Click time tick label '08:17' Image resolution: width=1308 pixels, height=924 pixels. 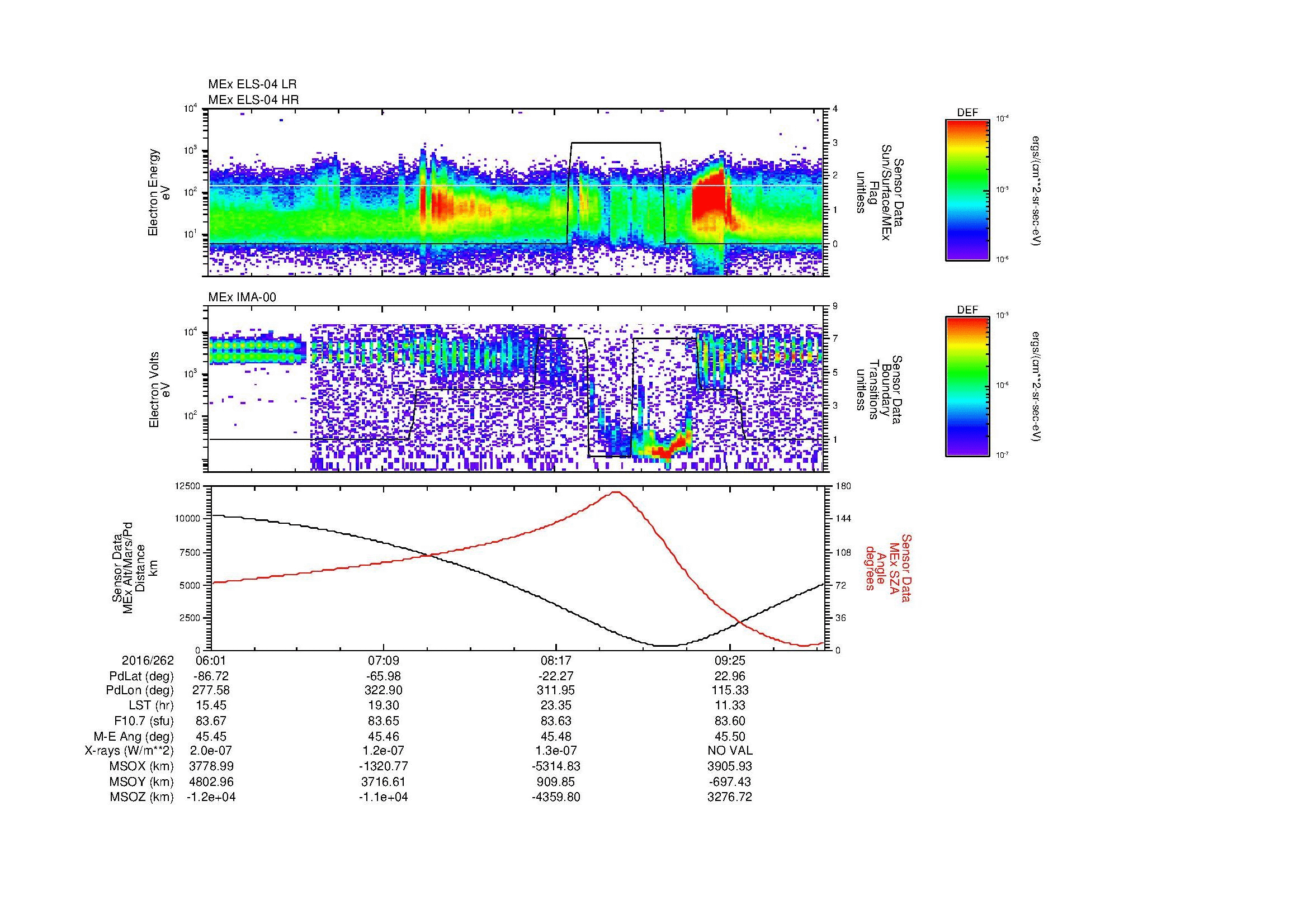point(556,660)
